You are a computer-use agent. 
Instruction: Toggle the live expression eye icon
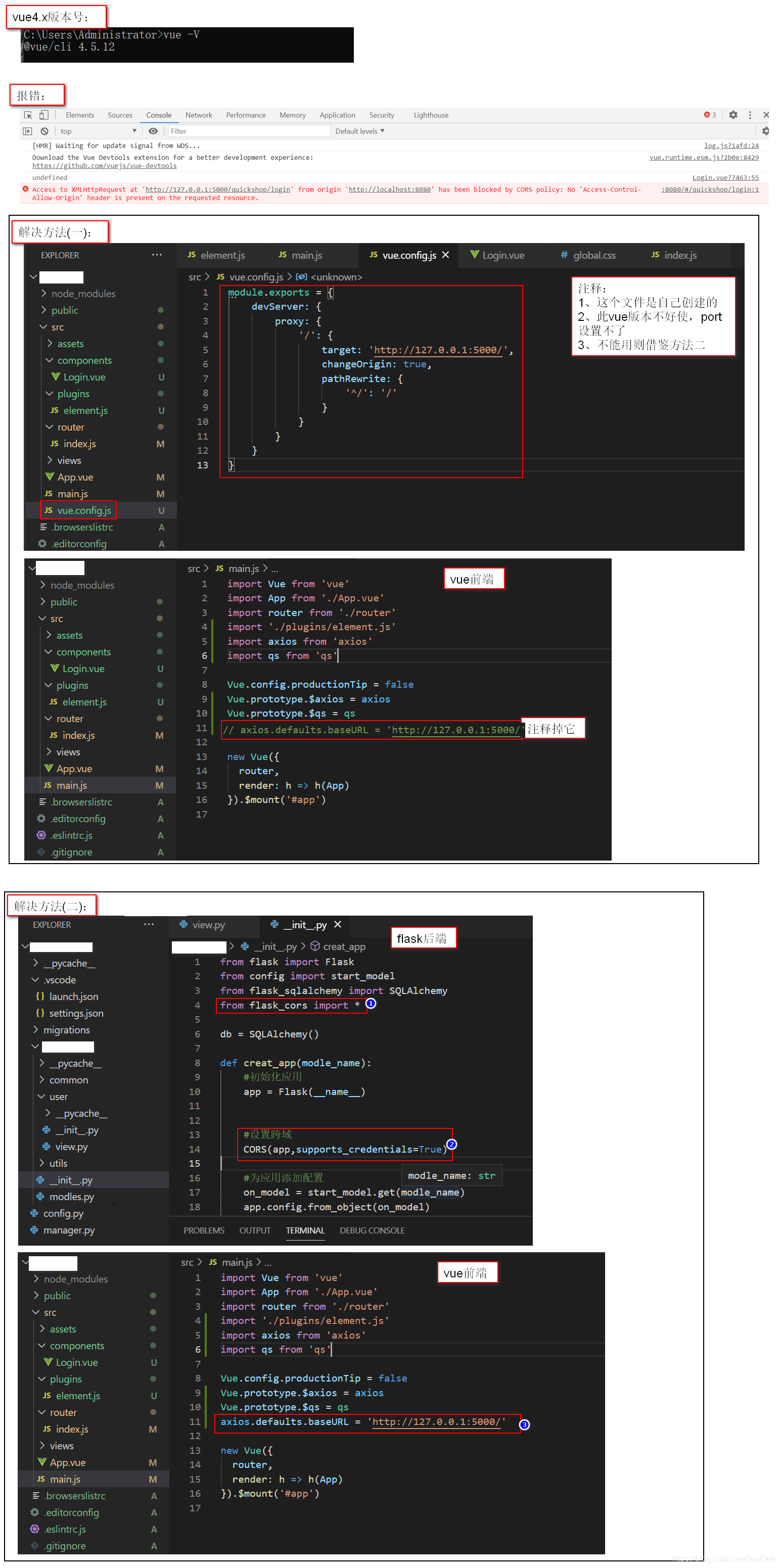coord(153,131)
